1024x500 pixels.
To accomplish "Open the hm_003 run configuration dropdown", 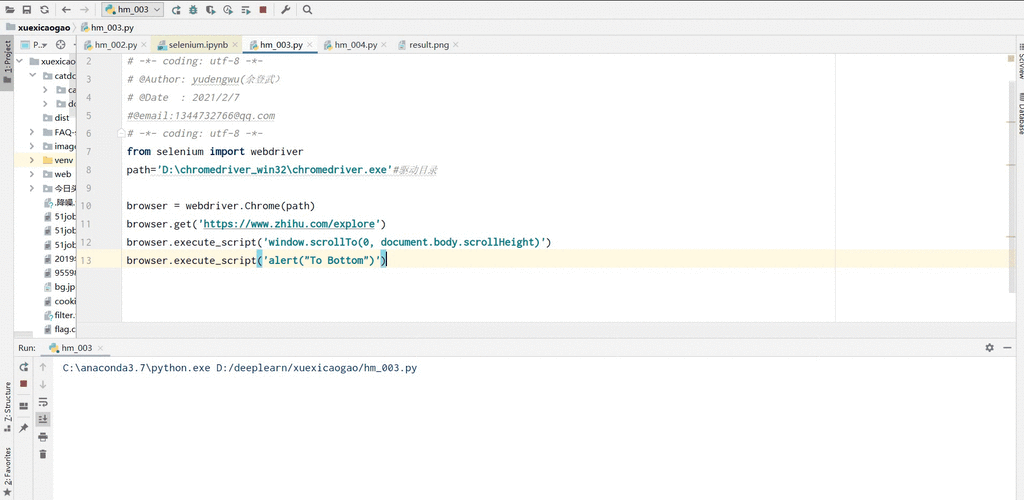I will click(x=133, y=10).
